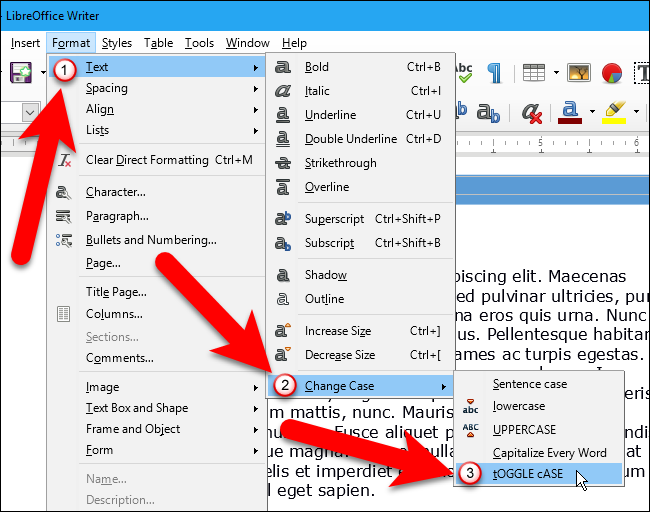Click the Increase Size item icon
The width and height of the screenshot is (650, 512).
[283, 330]
